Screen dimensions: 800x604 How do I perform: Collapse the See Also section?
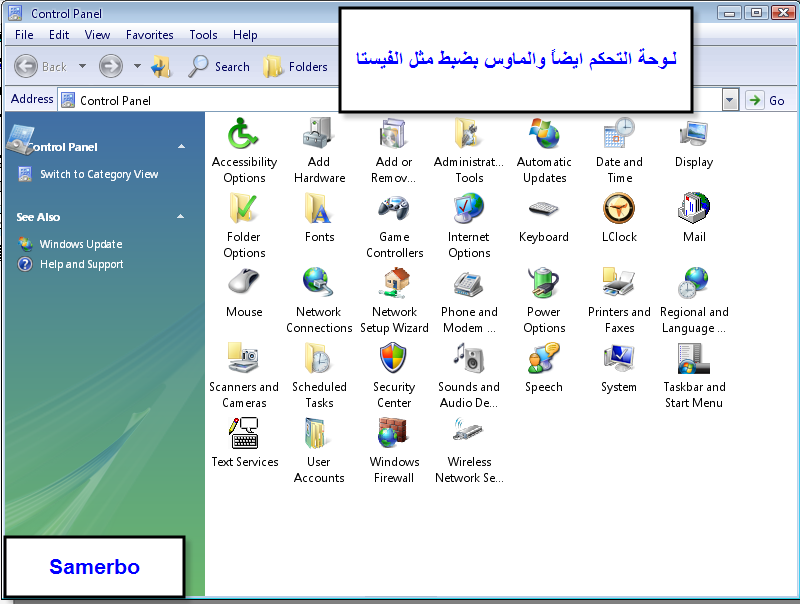click(181, 217)
